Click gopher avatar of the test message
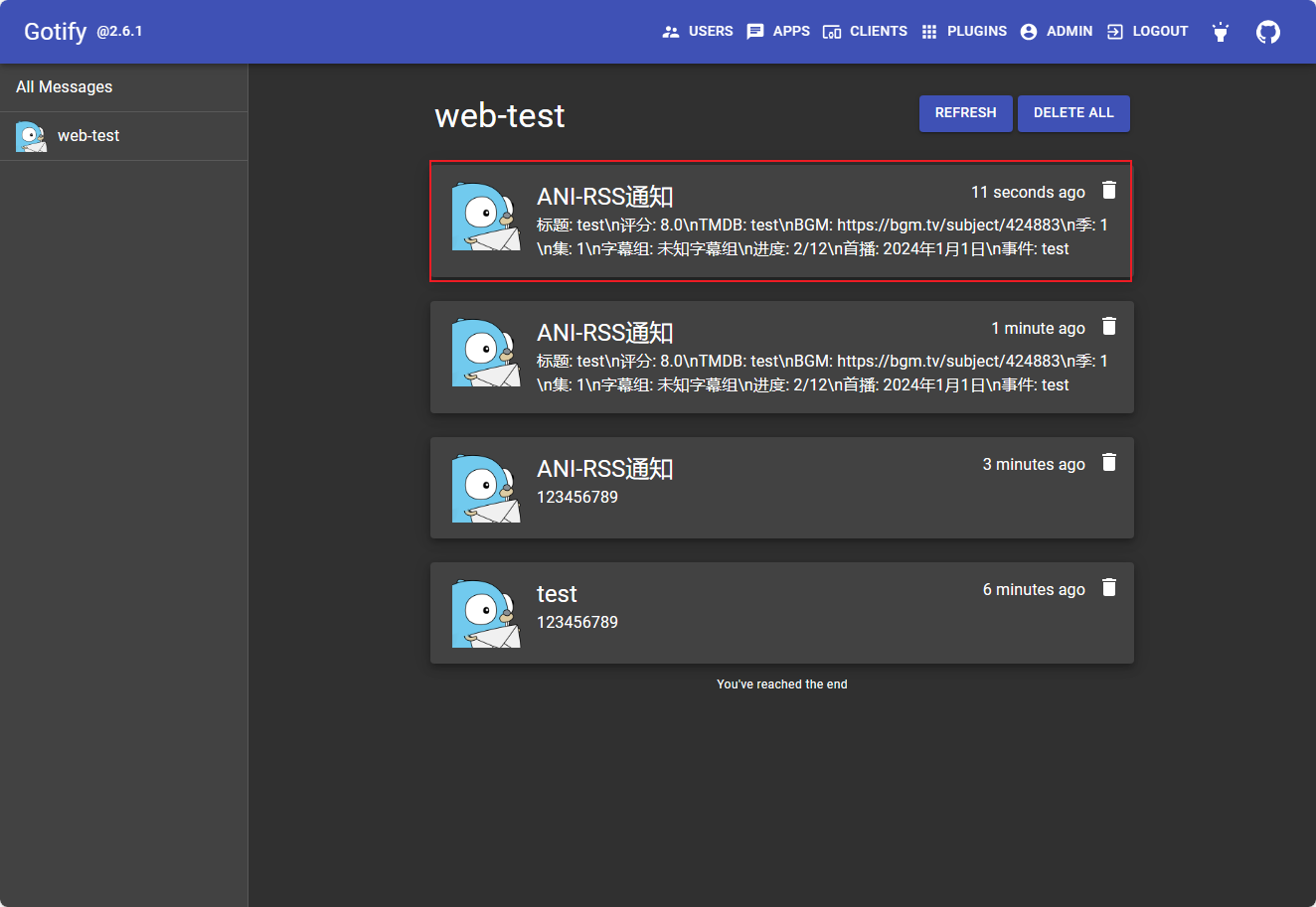This screenshot has width=1316, height=907. tap(486, 614)
